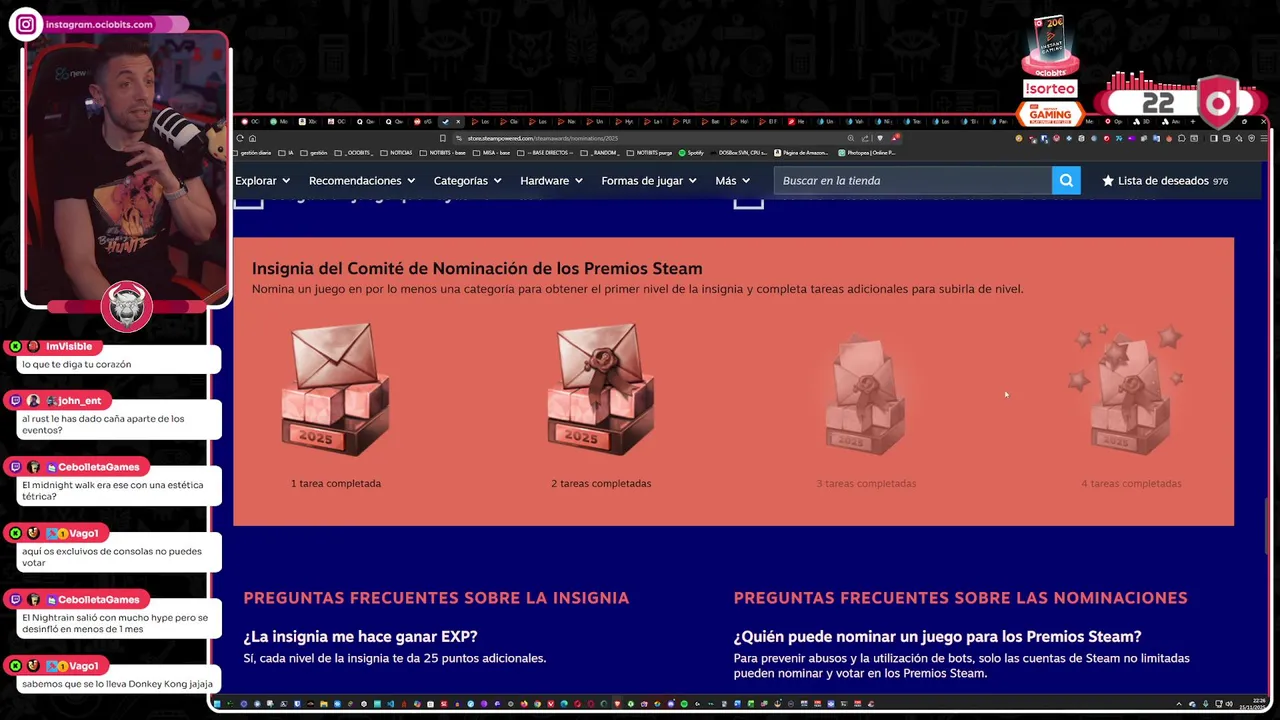This screenshot has width=1280, height=720.
Task: Read '¿La insignia me hace ganar EXP?' question
Action: point(360,636)
